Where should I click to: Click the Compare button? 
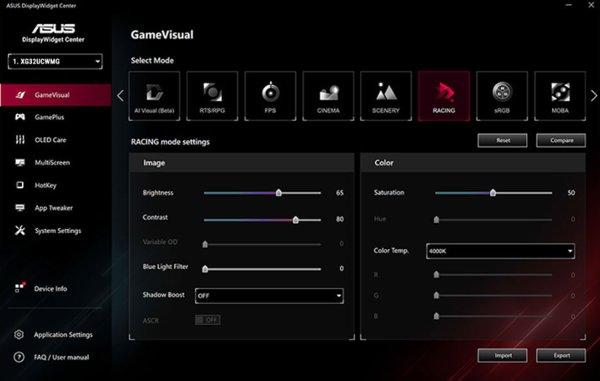click(561, 140)
